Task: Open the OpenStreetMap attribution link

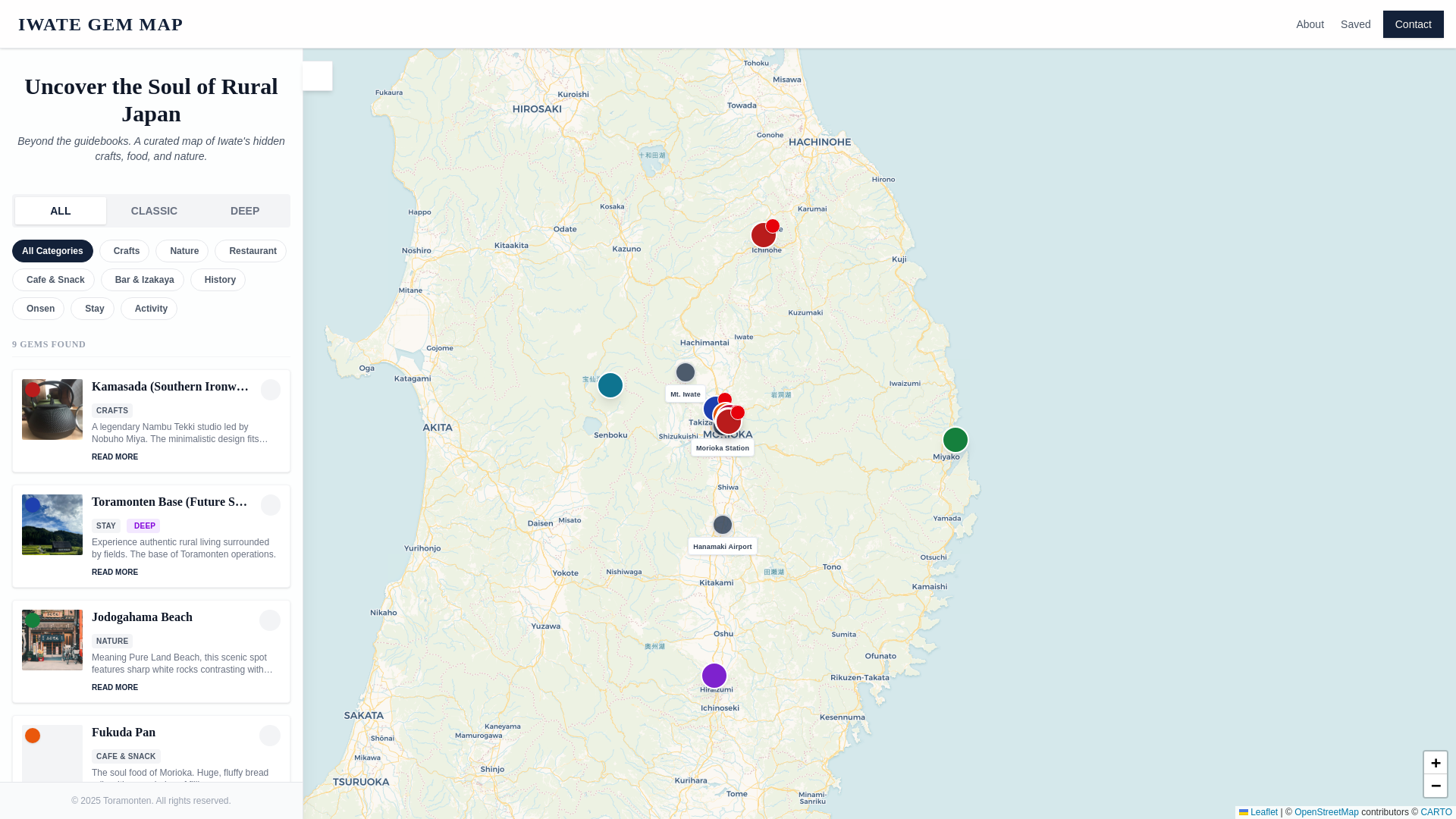Action: point(1326,812)
